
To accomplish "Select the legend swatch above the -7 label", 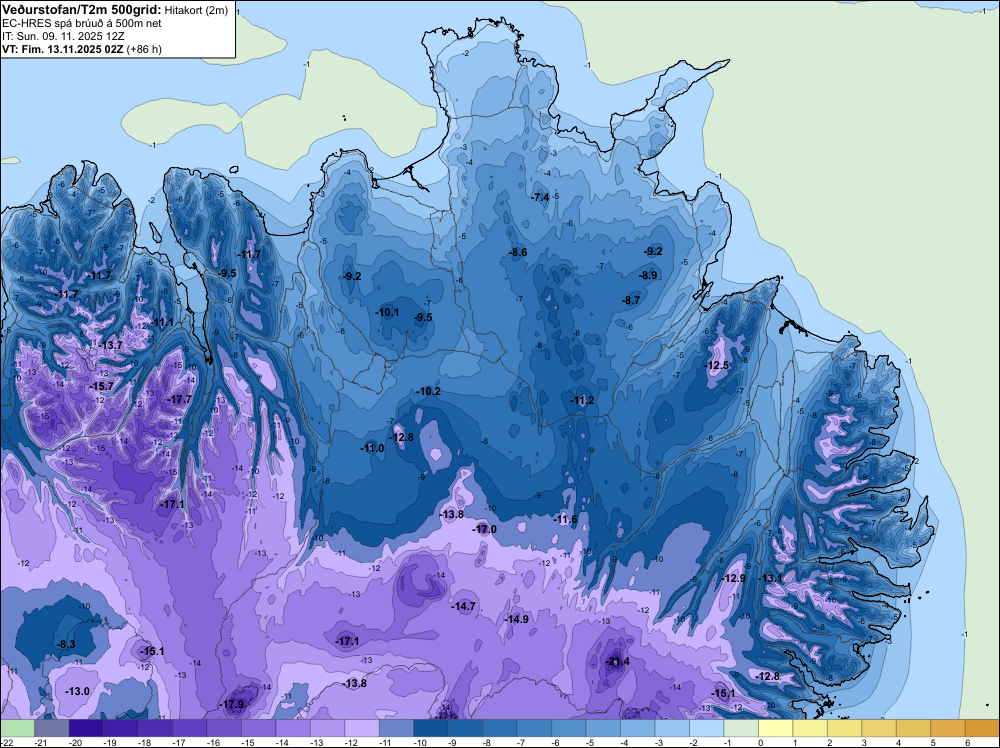I will pos(534,728).
